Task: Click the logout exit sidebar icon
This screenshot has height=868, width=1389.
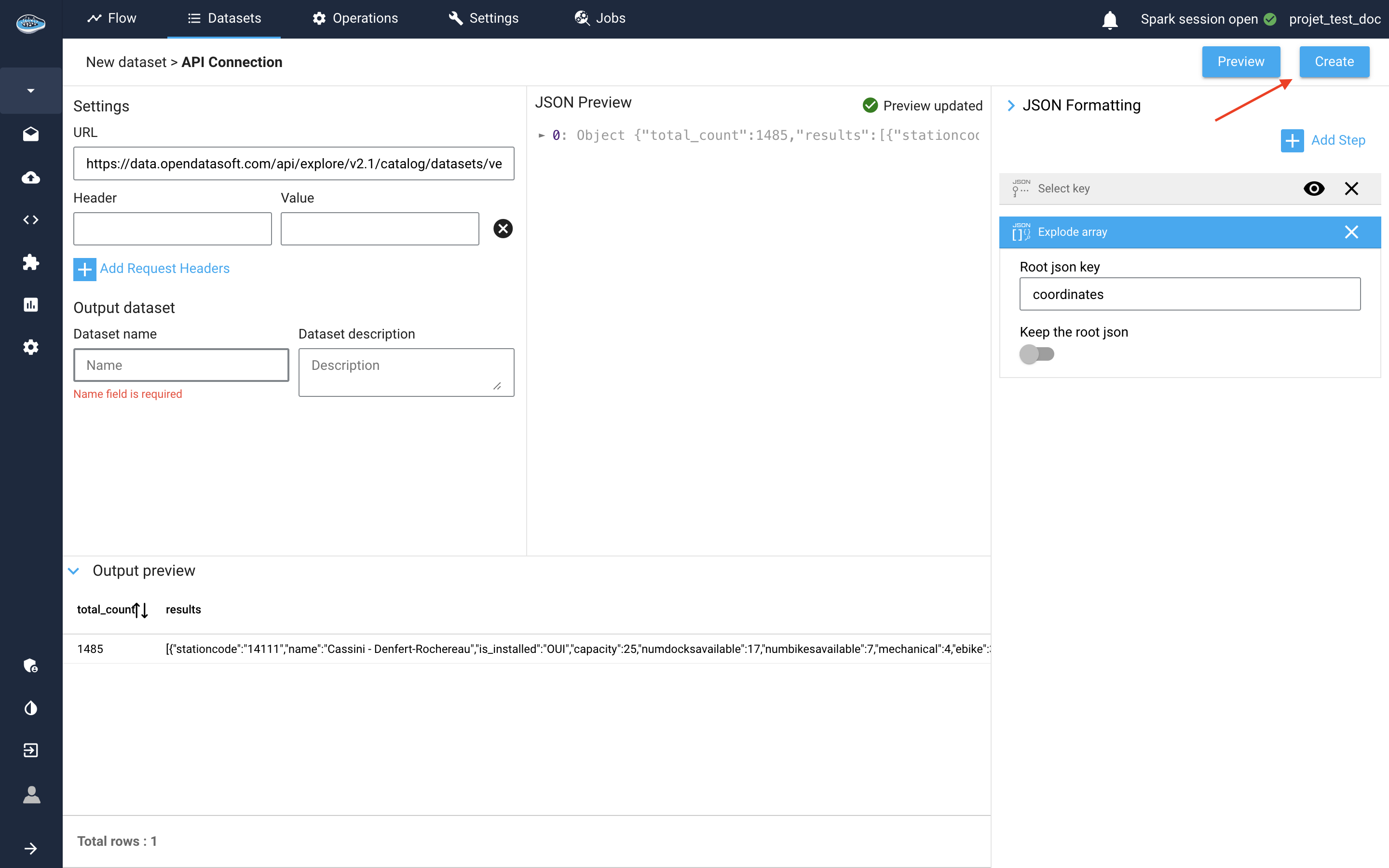Action: click(x=31, y=750)
